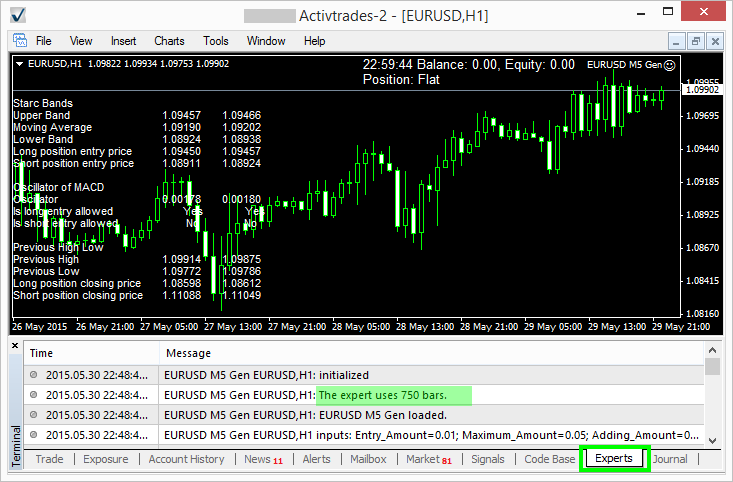Open the Tools menu
This screenshot has height=482, width=733.
[x=216, y=41]
